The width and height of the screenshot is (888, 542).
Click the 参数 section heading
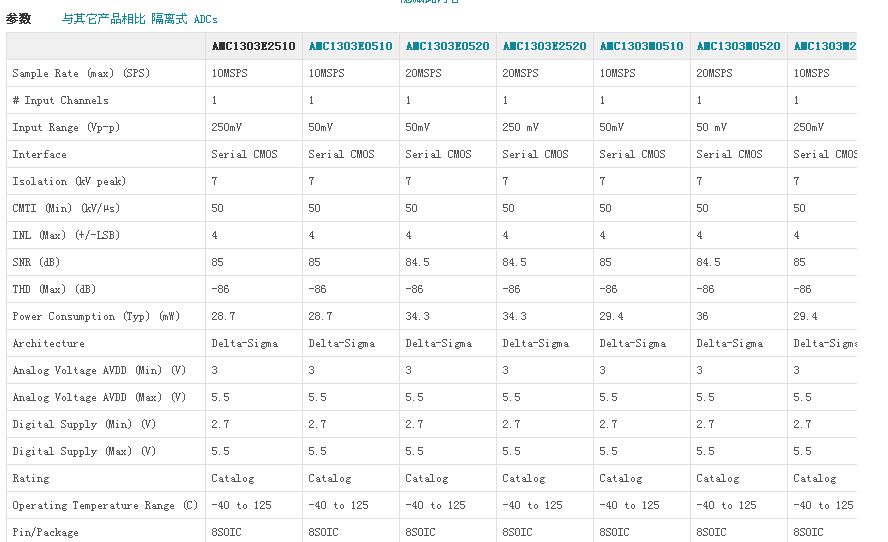tap(18, 19)
